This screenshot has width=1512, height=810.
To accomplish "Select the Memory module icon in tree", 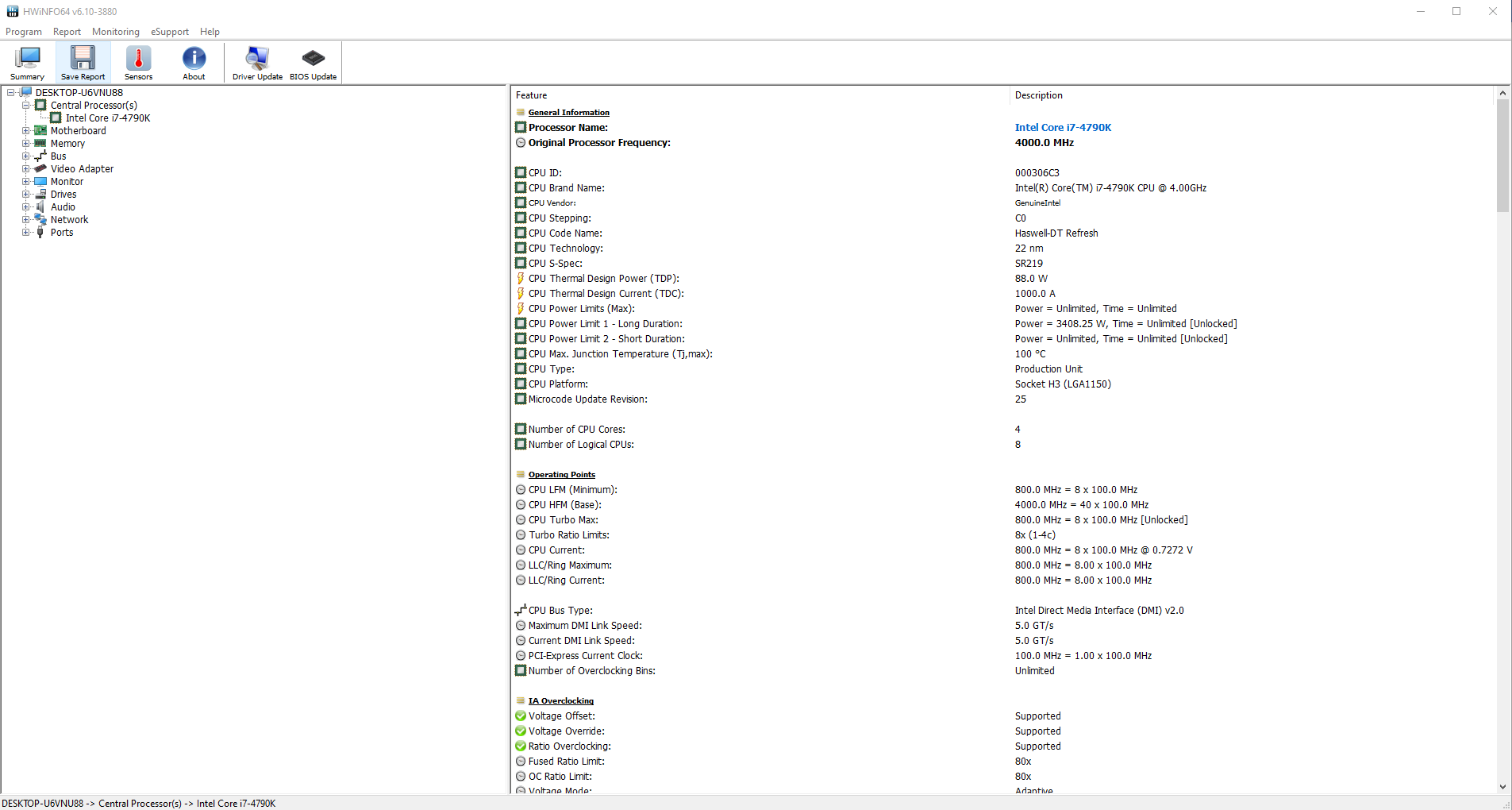I will 40,144.
